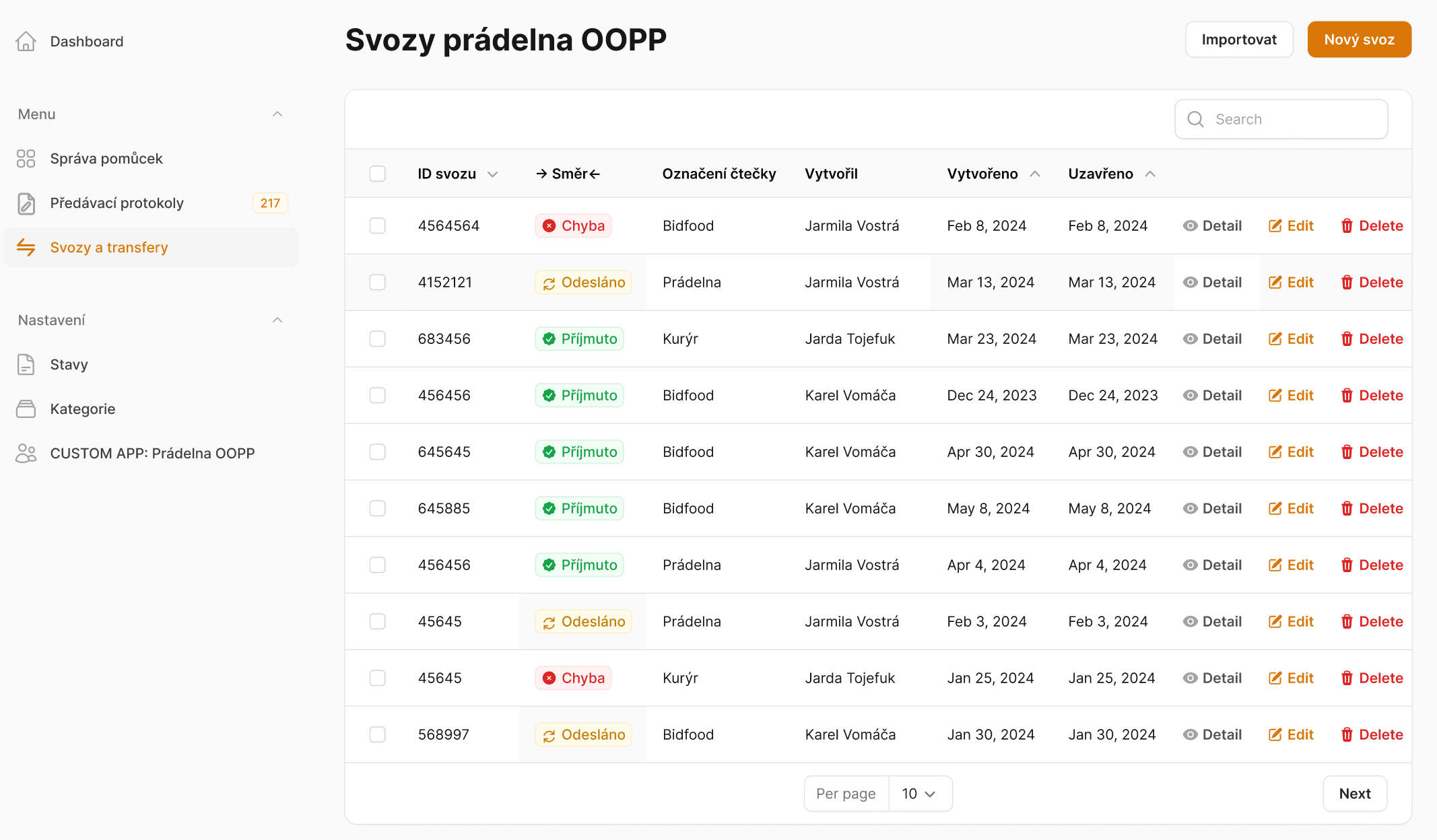Click trash icon in row 645885
The image size is (1437, 840).
1346,508
